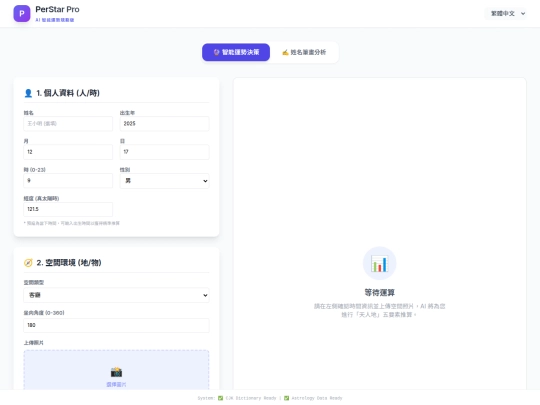Click the purple PerStar Pro logo icon
The width and height of the screenshot is (540, 405).
(x=22, y=13)
